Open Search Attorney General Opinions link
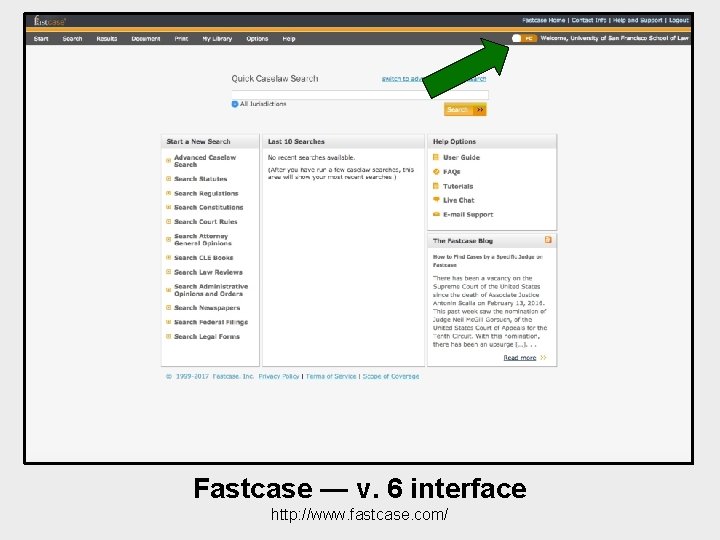This screenshot has height=540, width=720. pyautogui.click(x=203, y=239)
